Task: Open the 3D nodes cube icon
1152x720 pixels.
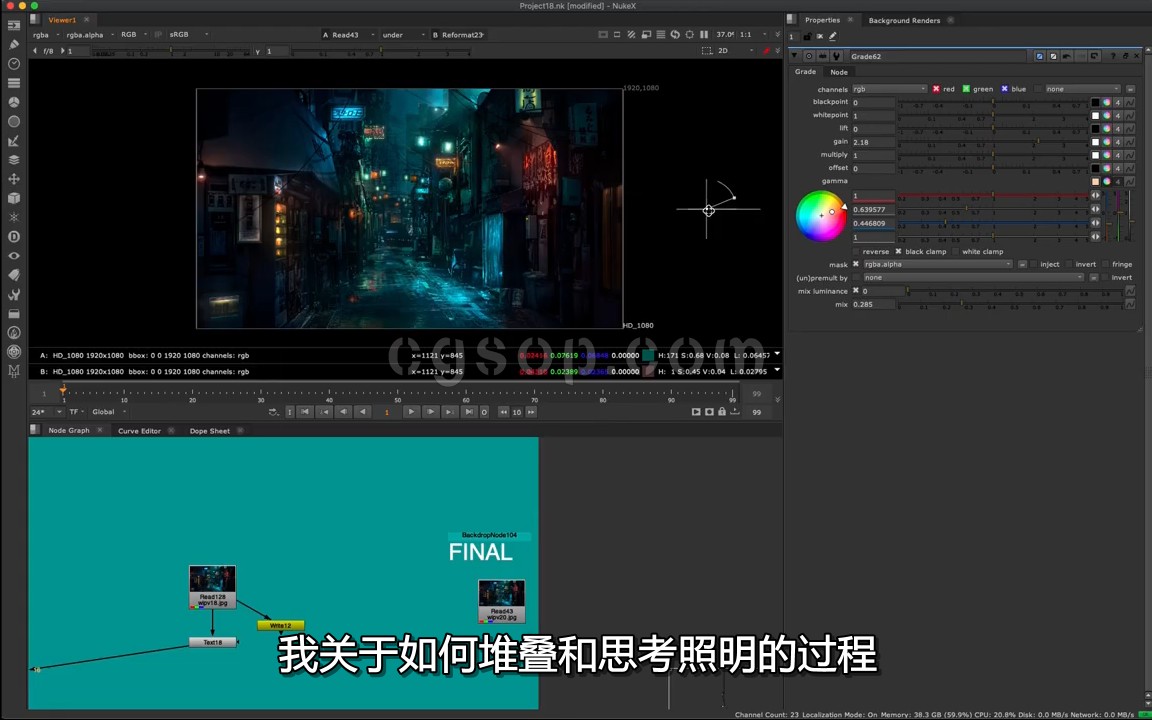Action: click(x=13, y=198)
